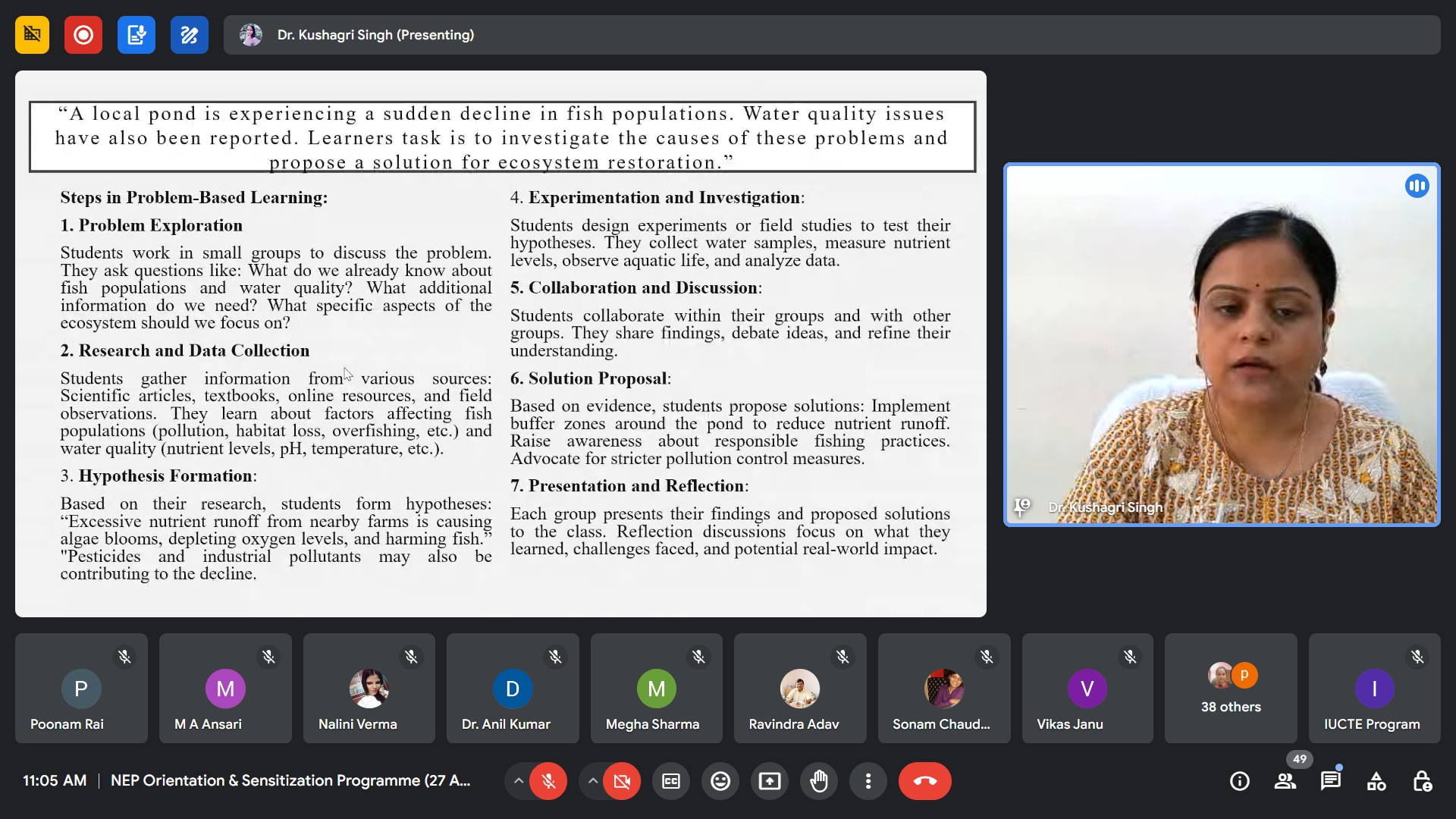Expand audio settings arrow beside microphone
The width and height of the screenshot is (1456, 819).
point(518,781)
